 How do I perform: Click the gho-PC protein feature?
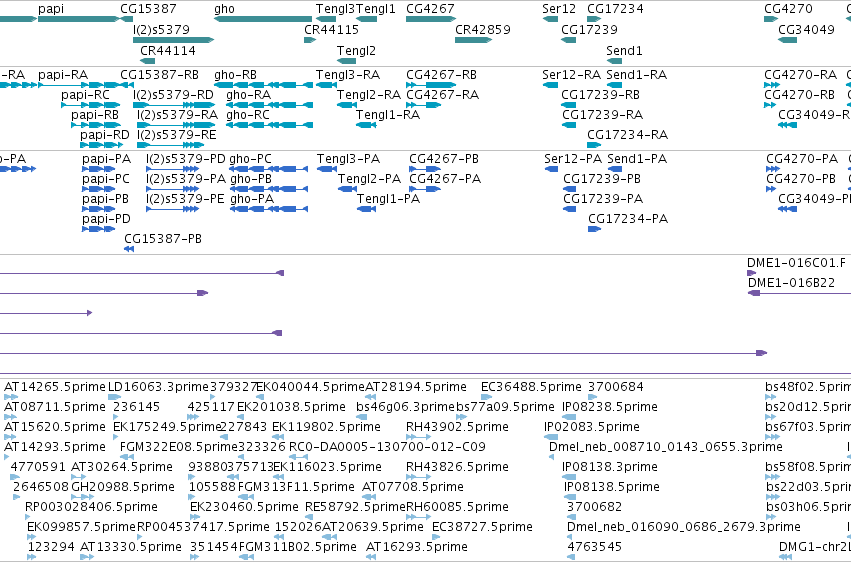click(x=269, y=169)
